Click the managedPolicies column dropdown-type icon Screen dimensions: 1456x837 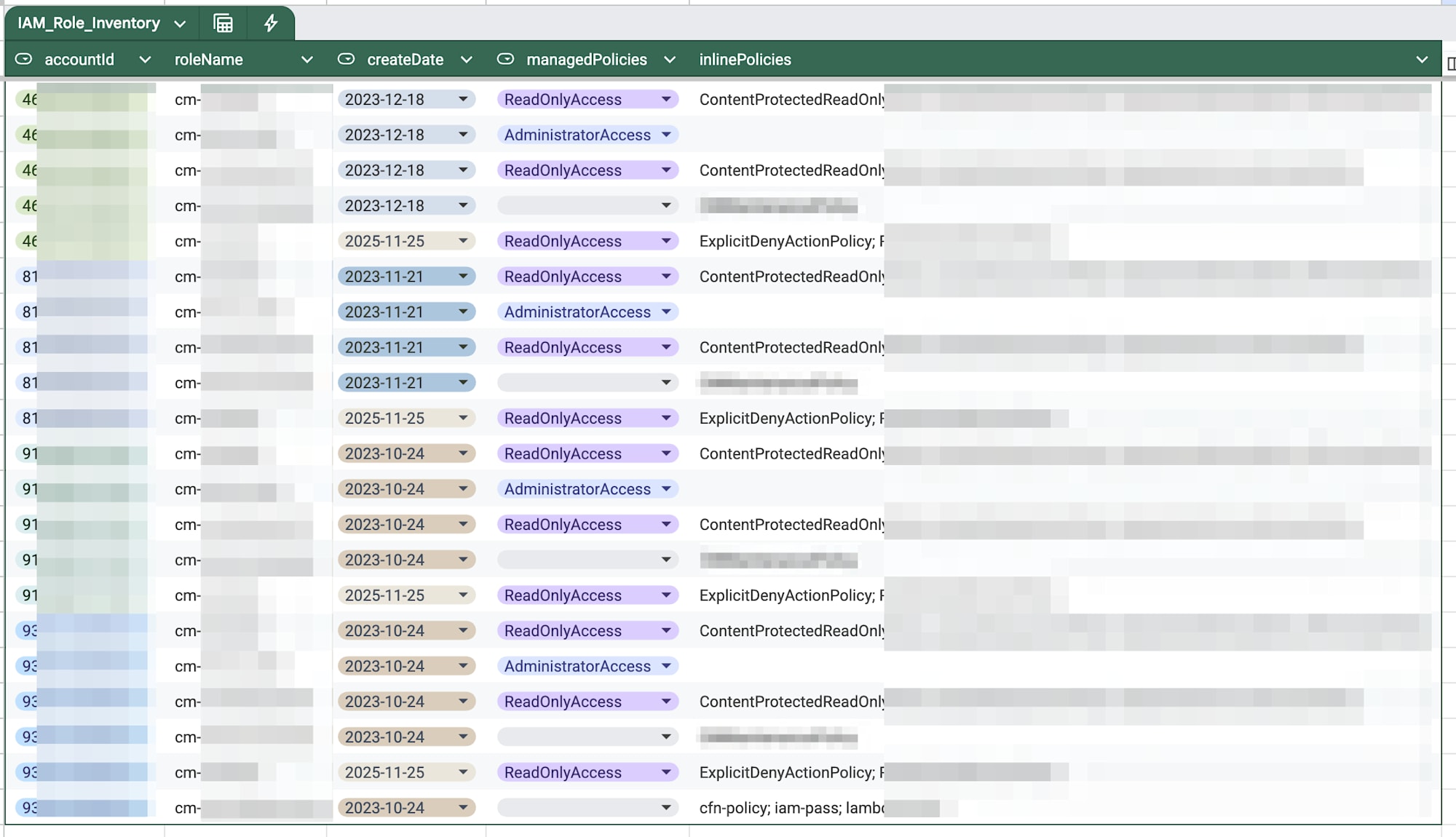[x=505, y=59]
